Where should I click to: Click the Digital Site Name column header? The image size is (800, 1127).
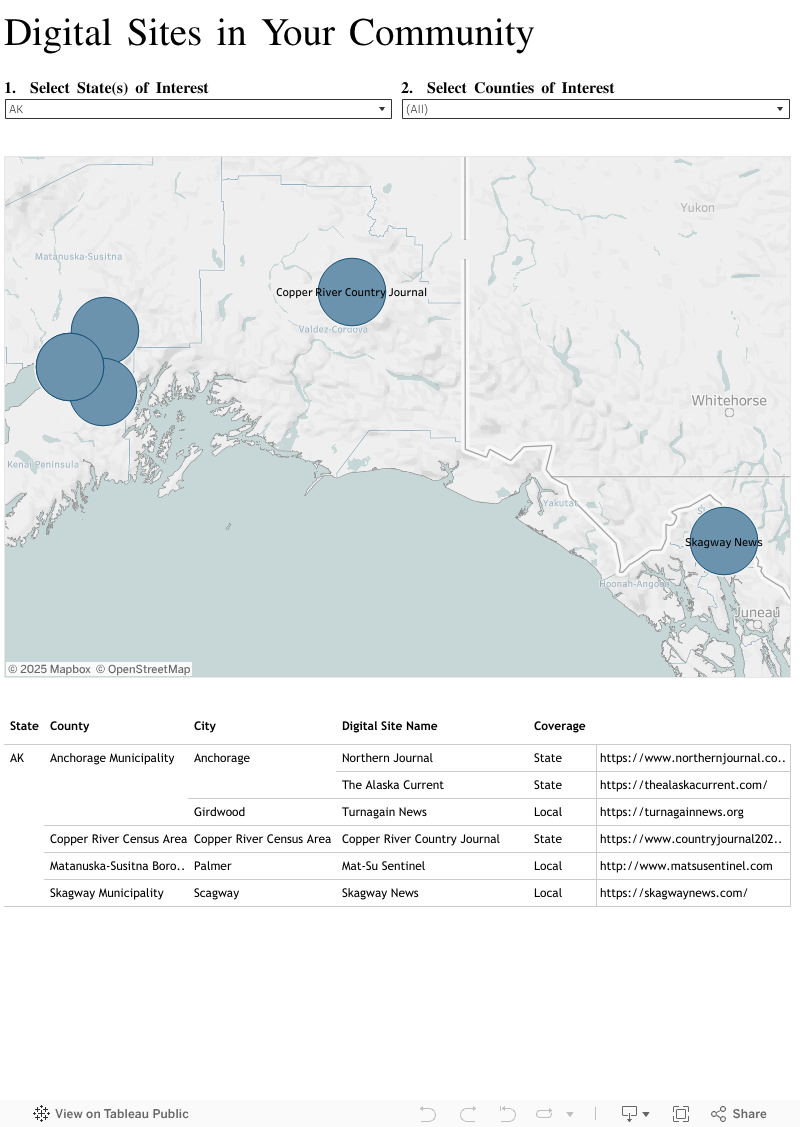click(389, 726)
